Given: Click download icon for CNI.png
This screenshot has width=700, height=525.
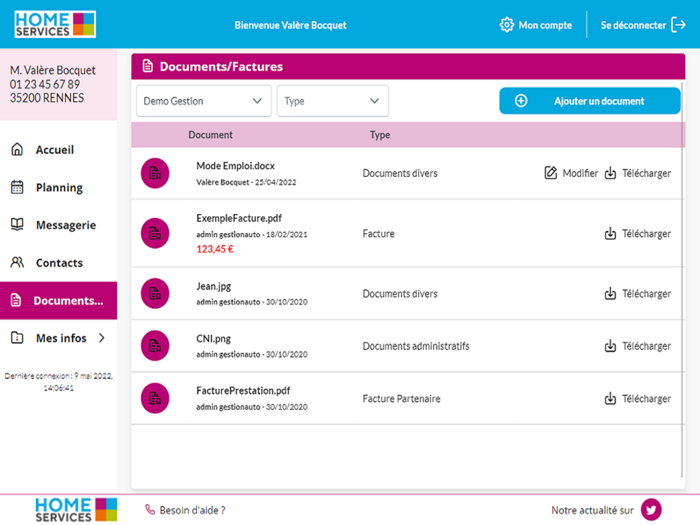Looking at the screenshot, I should (610, 346).
